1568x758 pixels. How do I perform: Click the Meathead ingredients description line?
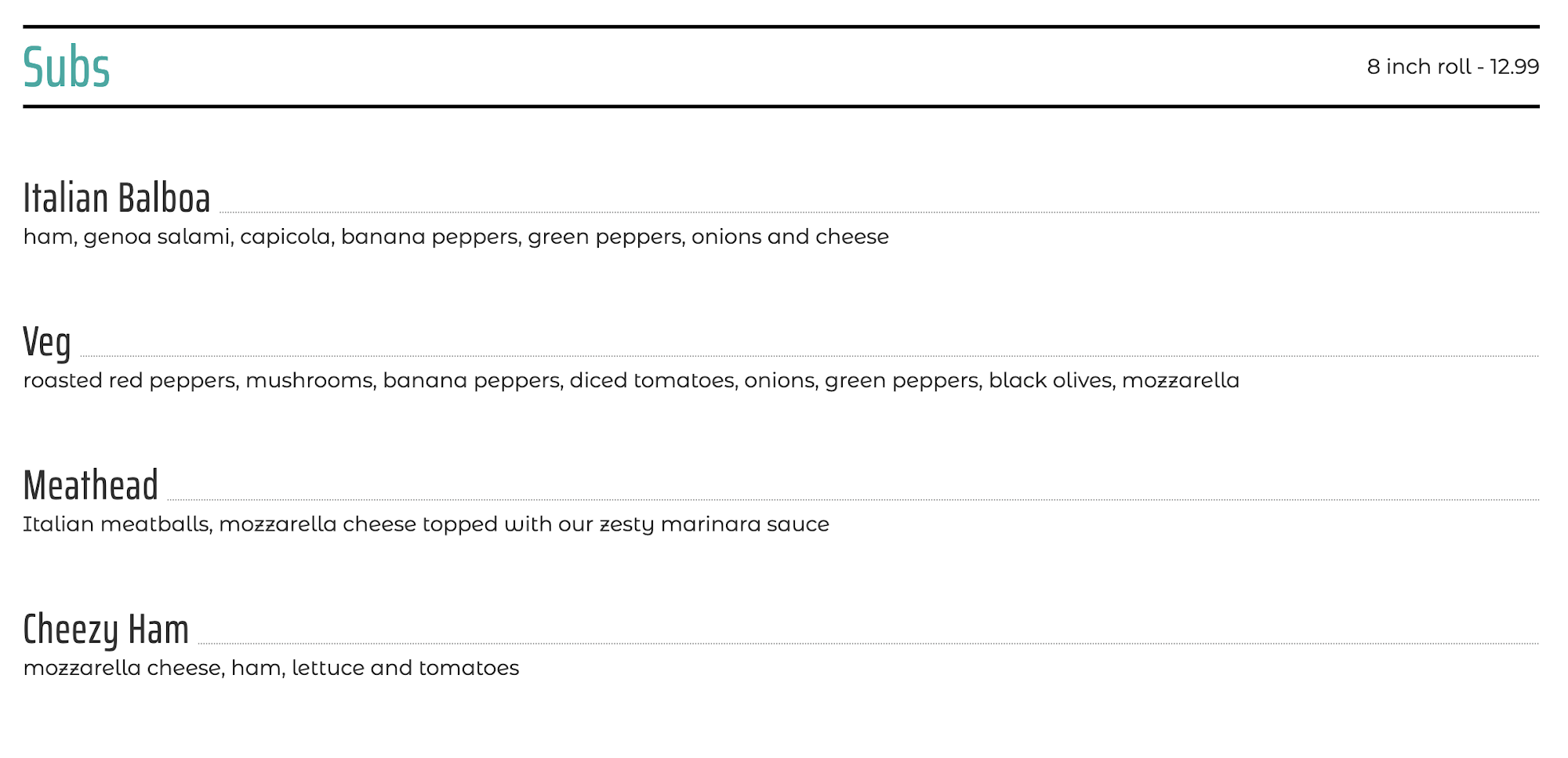pos(426,524)
